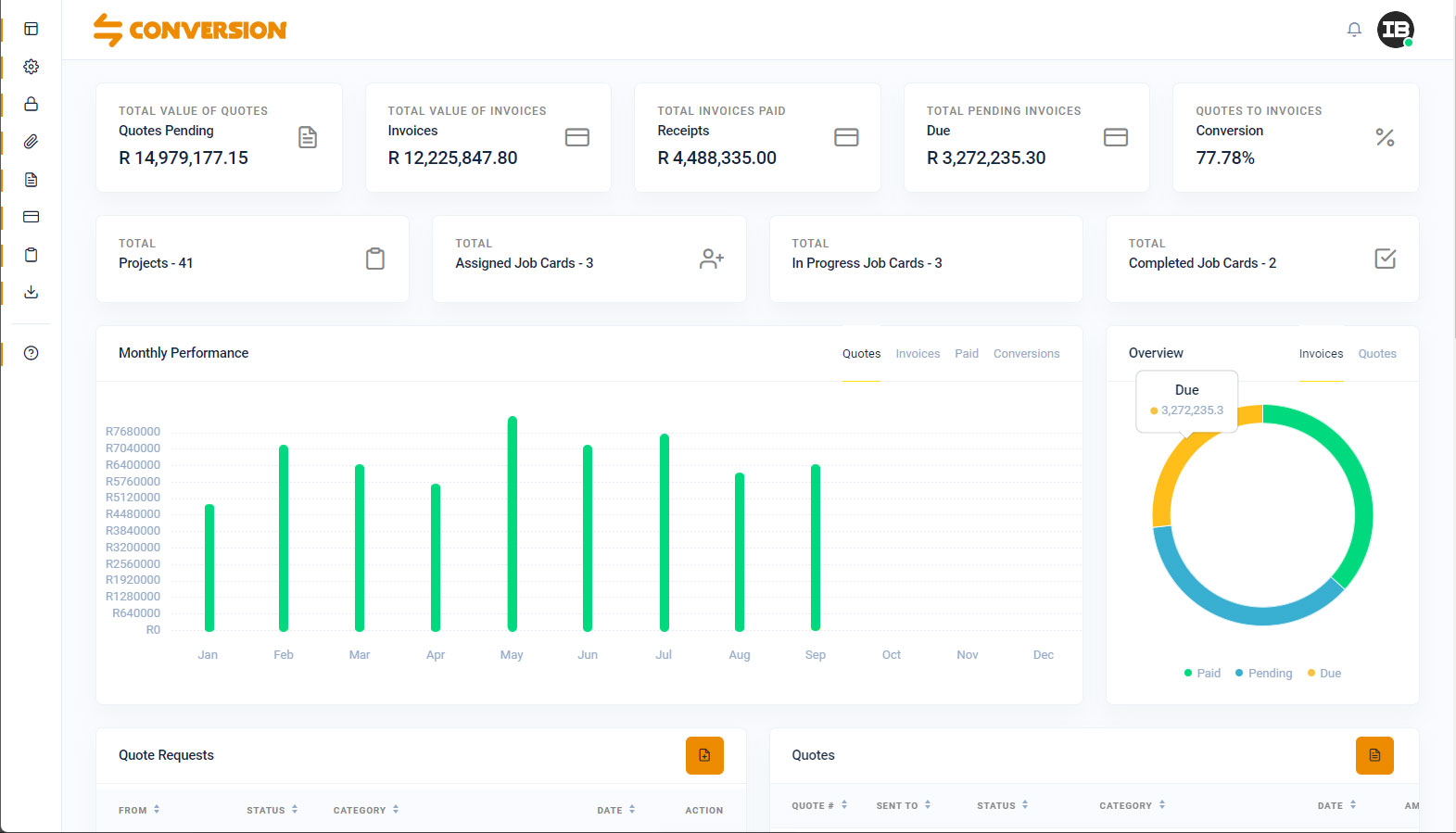This screenshot has height=833, width=1456.
Task: Toggle Paid series in chart legend
Action: pyautogui.click(x=1202, y=674)
